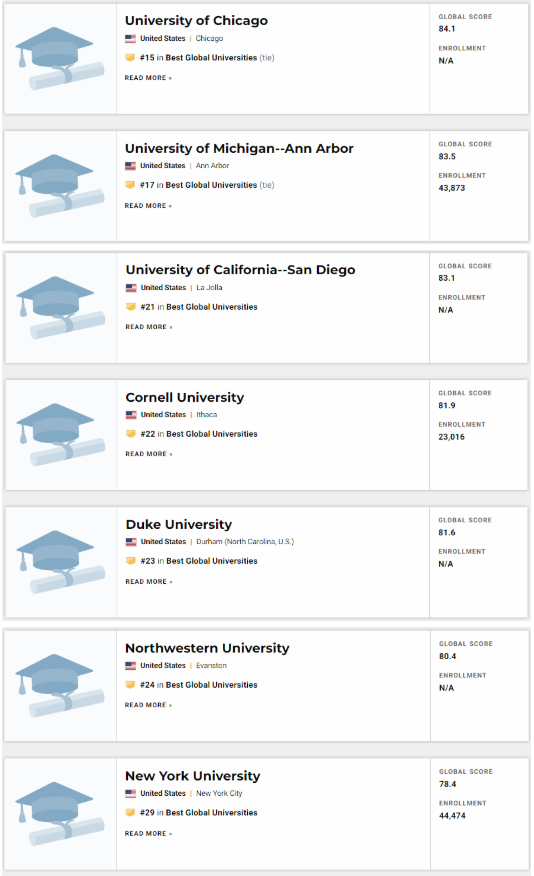Viewport: 534px width, 876px height.
Task: Click ranking badge icon beside #29 ranking
Action: pyautogui.click(x=130, y=812)
